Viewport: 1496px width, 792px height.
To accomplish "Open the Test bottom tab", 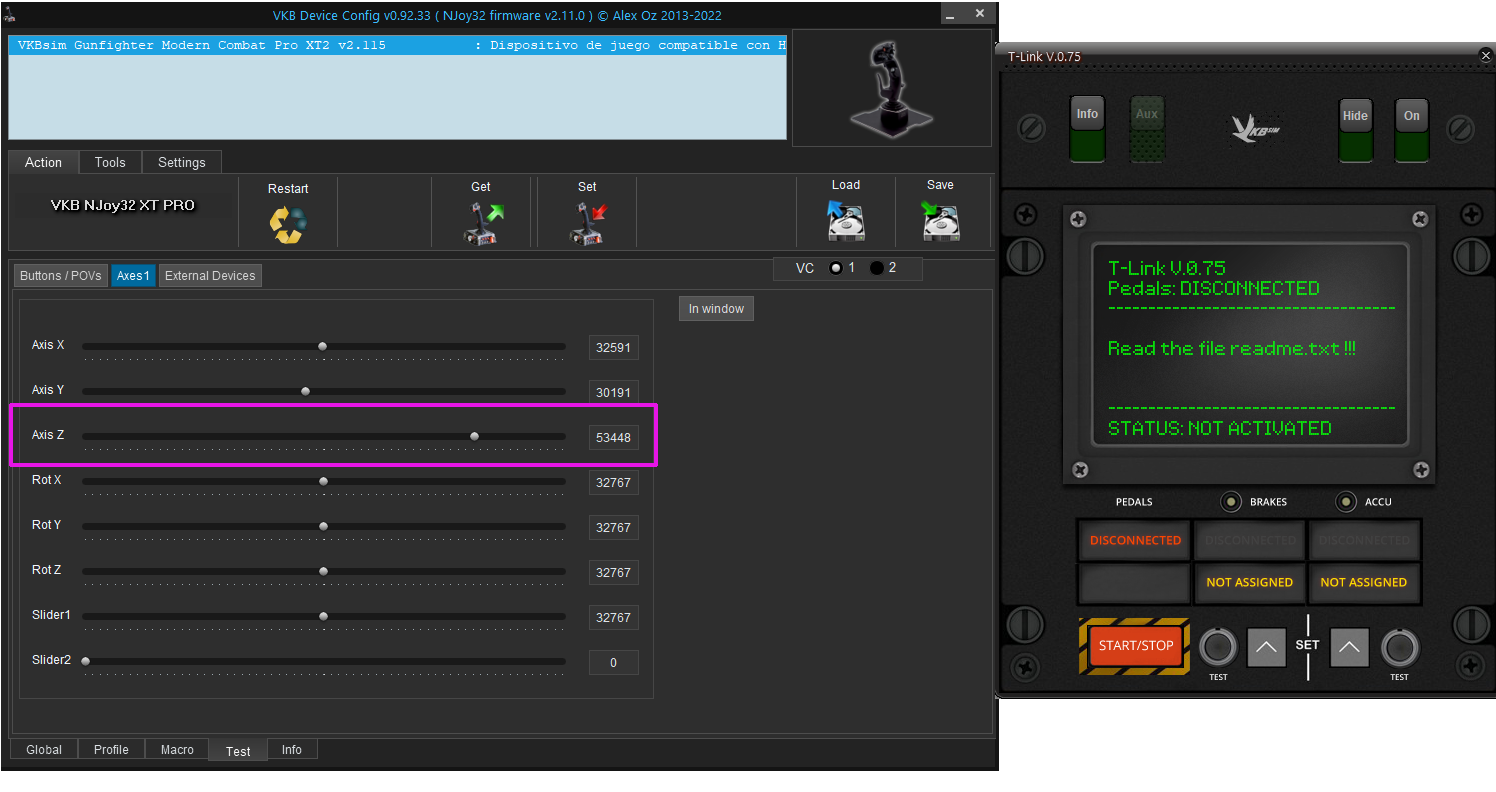I will (238, 751).
